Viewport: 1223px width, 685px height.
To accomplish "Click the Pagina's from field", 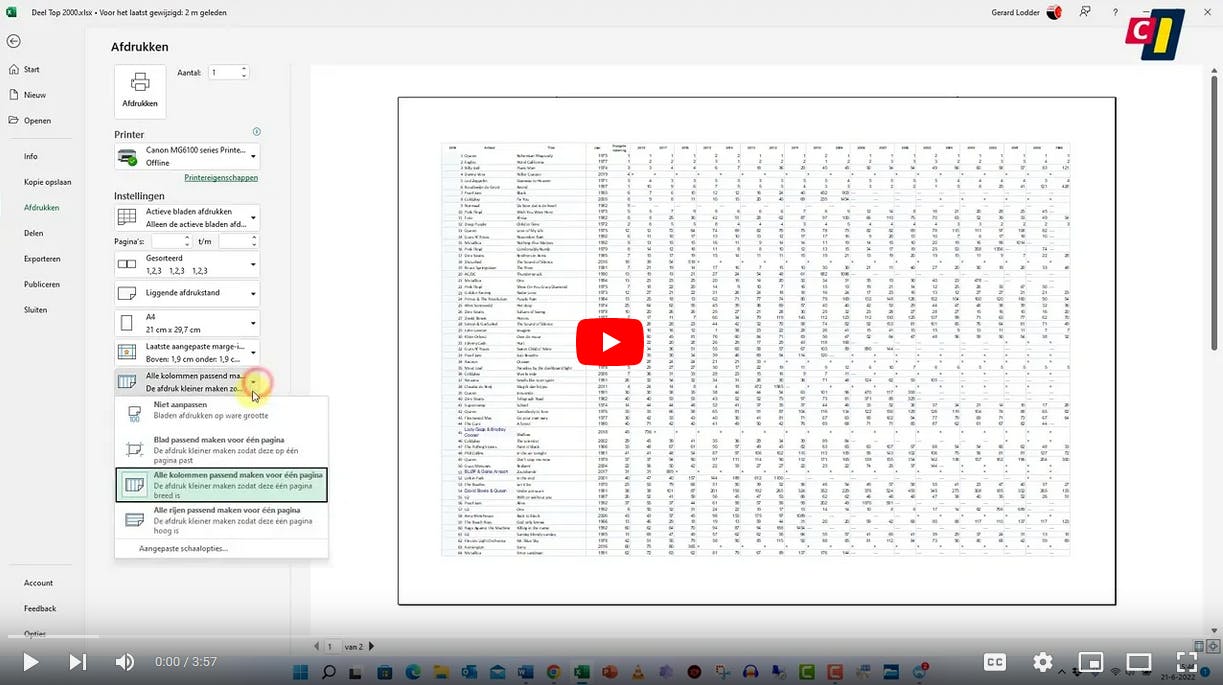I will (x=167, y=241).
